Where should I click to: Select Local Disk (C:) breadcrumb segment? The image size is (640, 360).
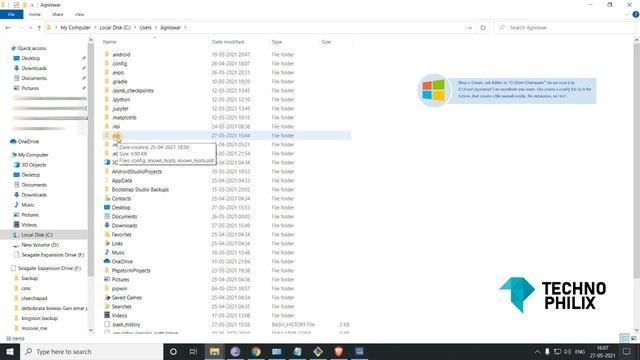115,28
